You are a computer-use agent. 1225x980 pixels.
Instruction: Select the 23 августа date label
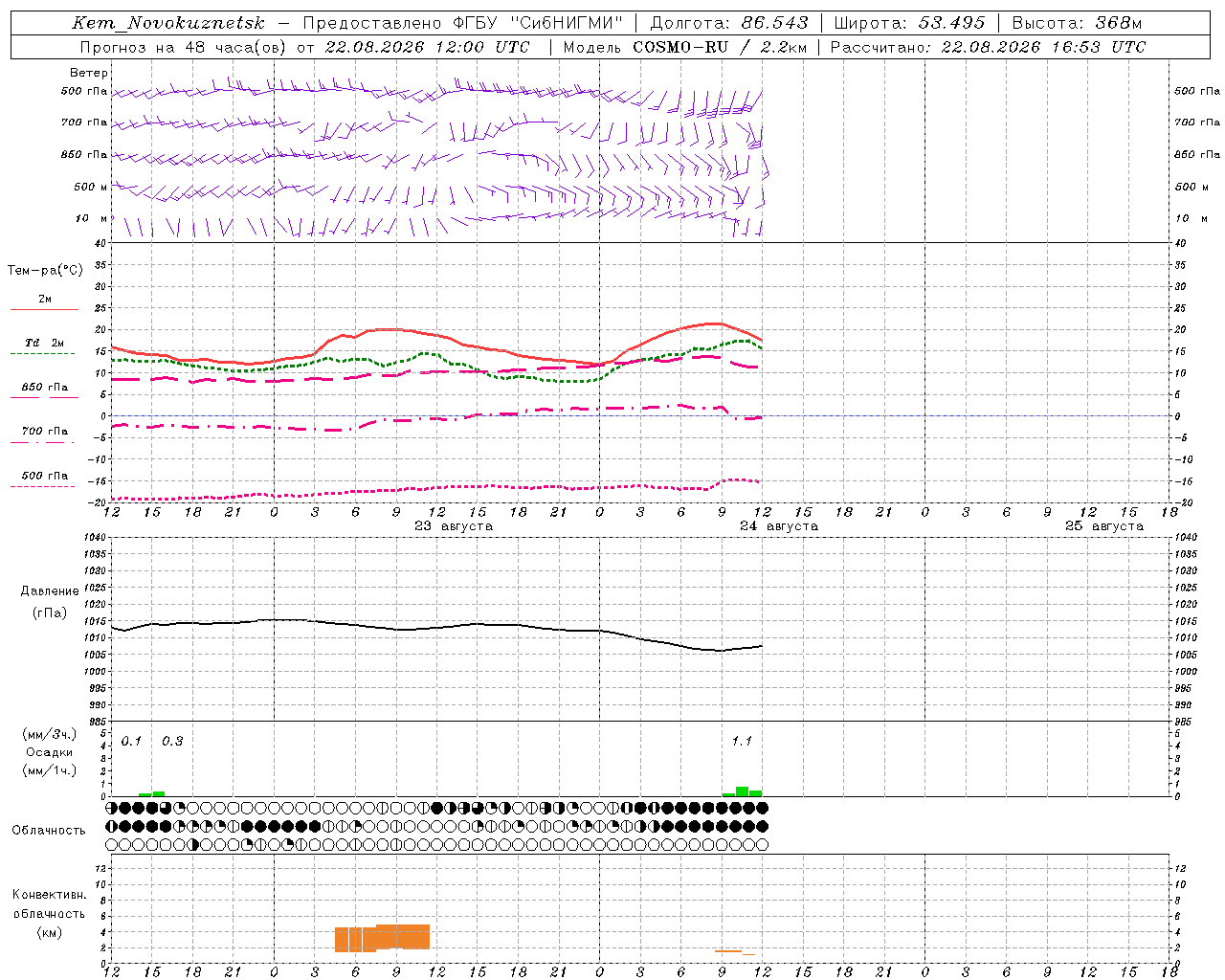pos(454,526)
